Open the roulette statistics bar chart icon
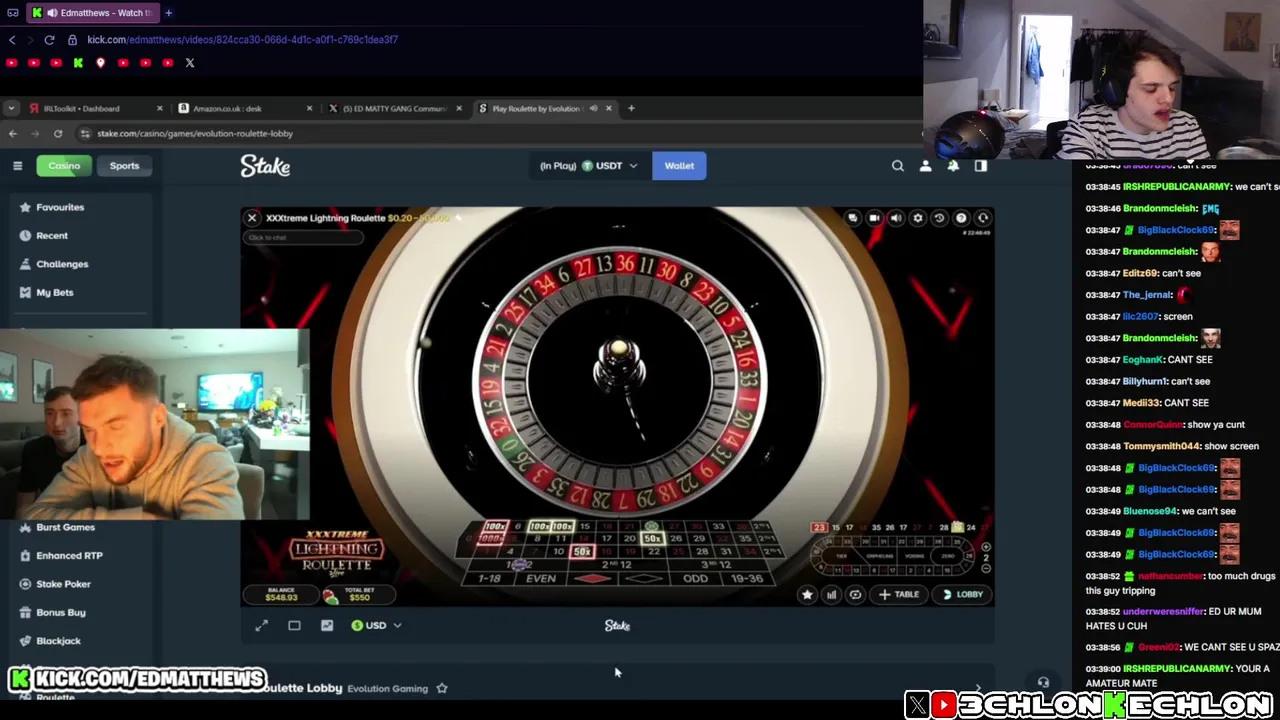The width and height of the screenshot is (1280, 720). pos(831,595)
